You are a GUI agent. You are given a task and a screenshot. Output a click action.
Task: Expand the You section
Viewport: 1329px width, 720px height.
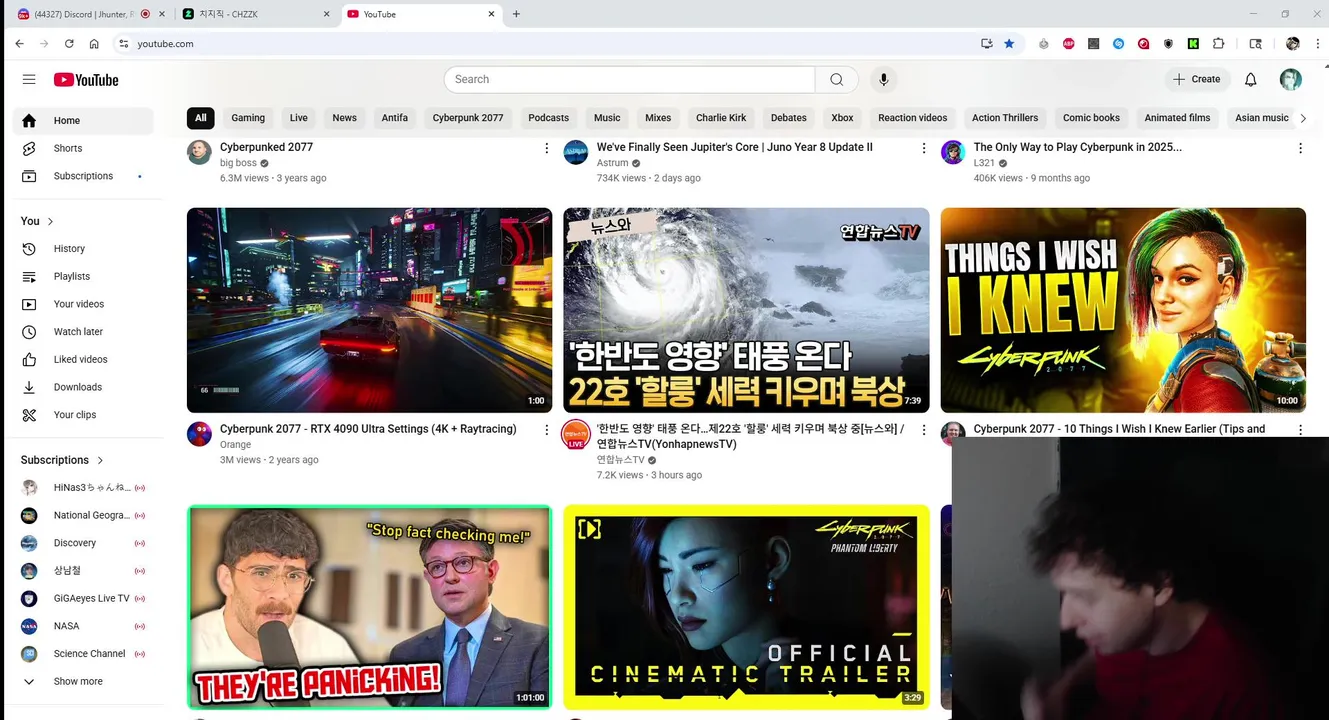[38, 221]
